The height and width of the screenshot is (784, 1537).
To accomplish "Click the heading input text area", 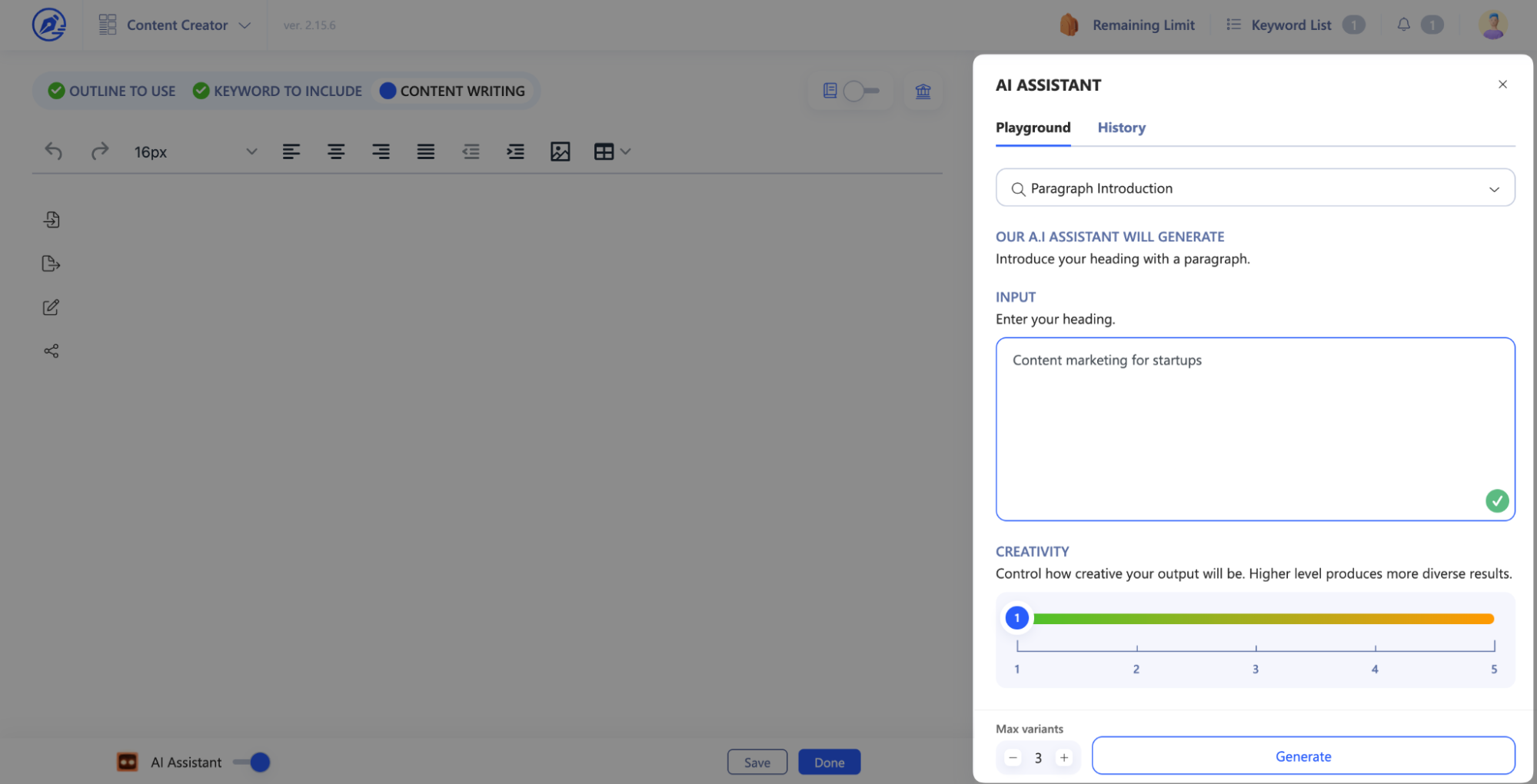I will tap(1255, 429).
